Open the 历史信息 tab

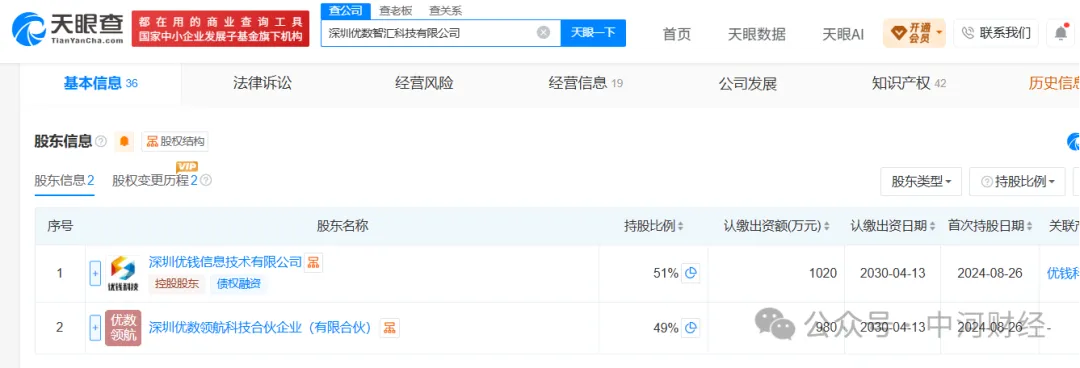1054,83
